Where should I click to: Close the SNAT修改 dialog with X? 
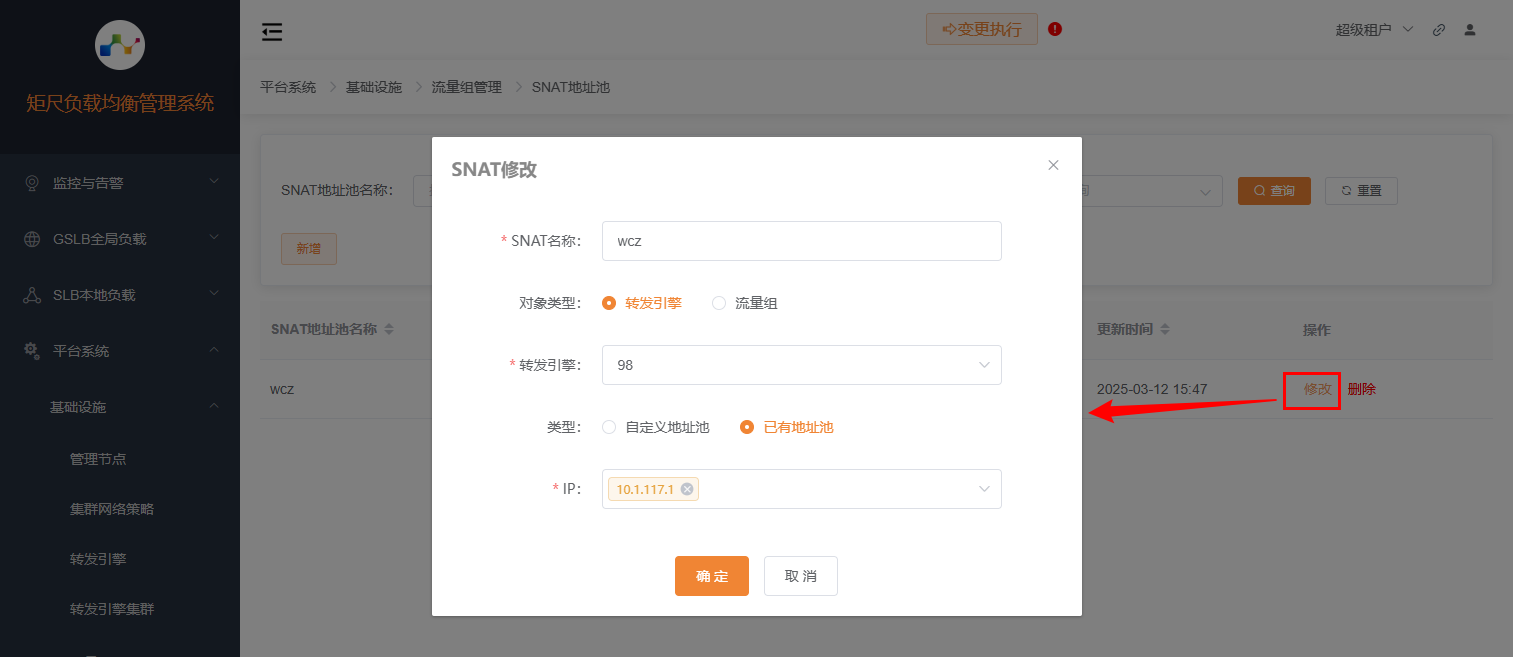coord(1053,165)
